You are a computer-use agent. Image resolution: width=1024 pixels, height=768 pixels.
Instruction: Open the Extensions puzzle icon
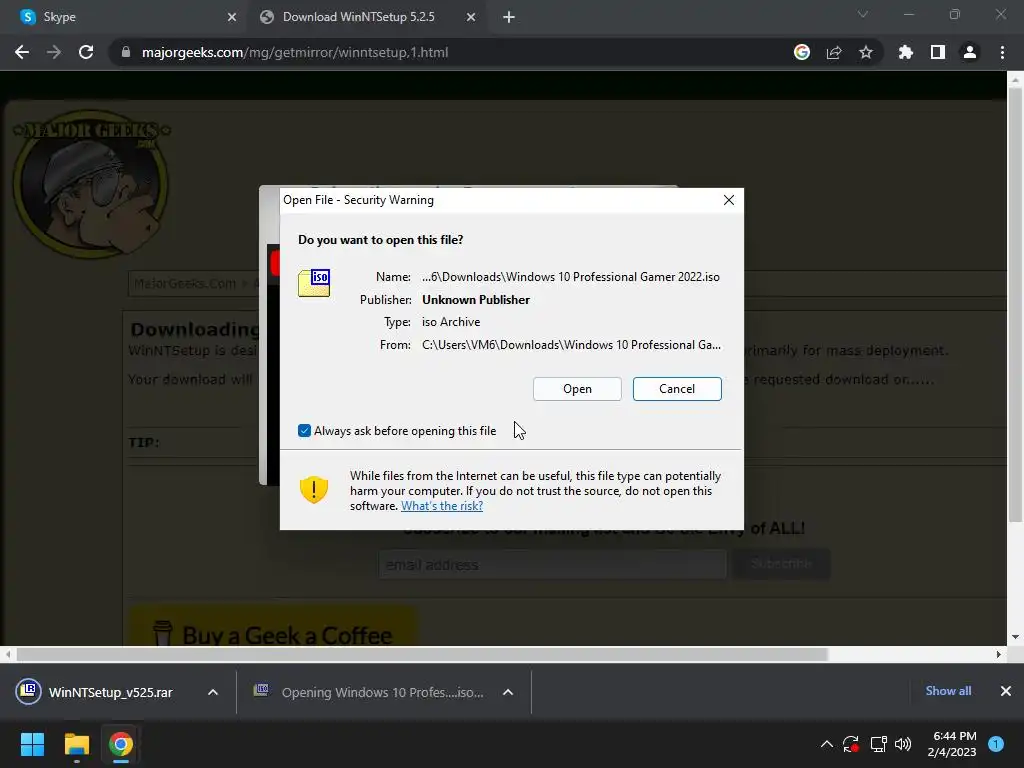point(905,52)
